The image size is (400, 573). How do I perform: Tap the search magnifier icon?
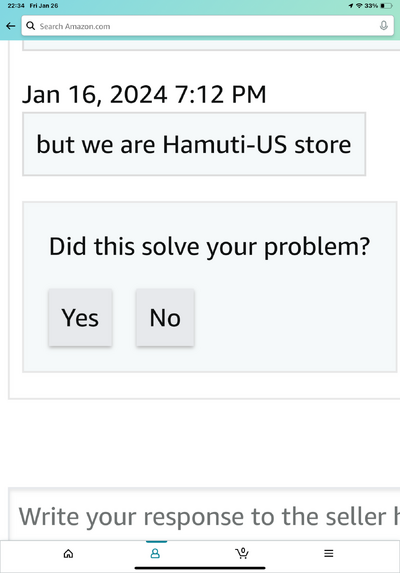coord(31,26)
